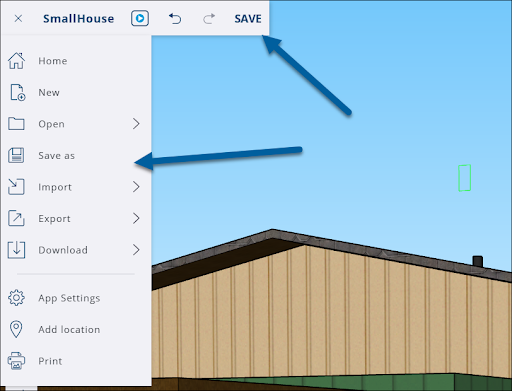Click the Export arrow icon
512x391 pixels.
[16, 218]
